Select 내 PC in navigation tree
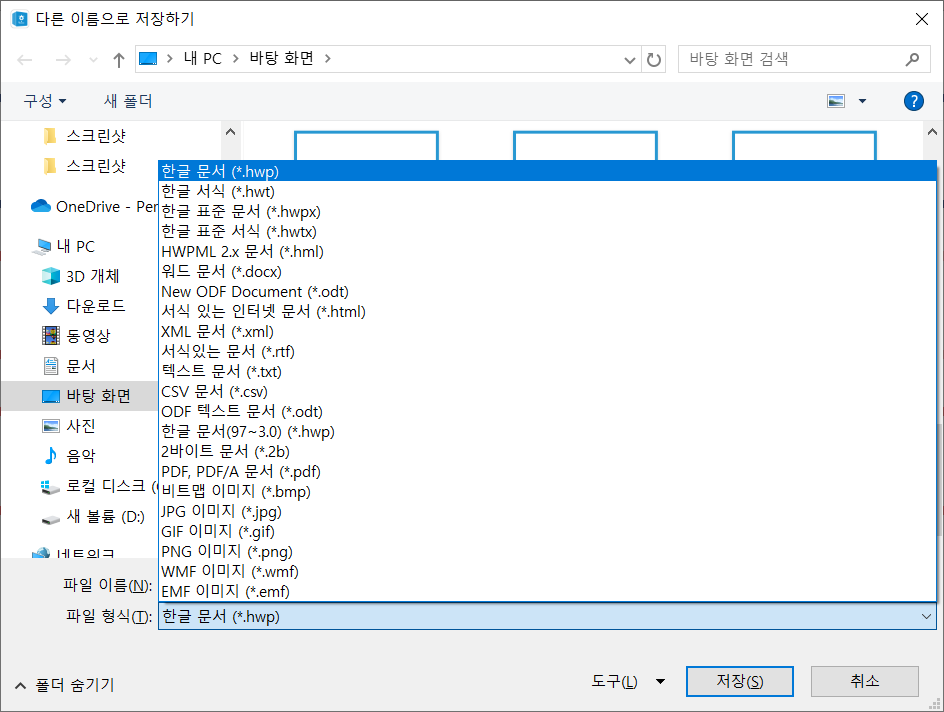The image size is (944, 712). tap(64, 246)
